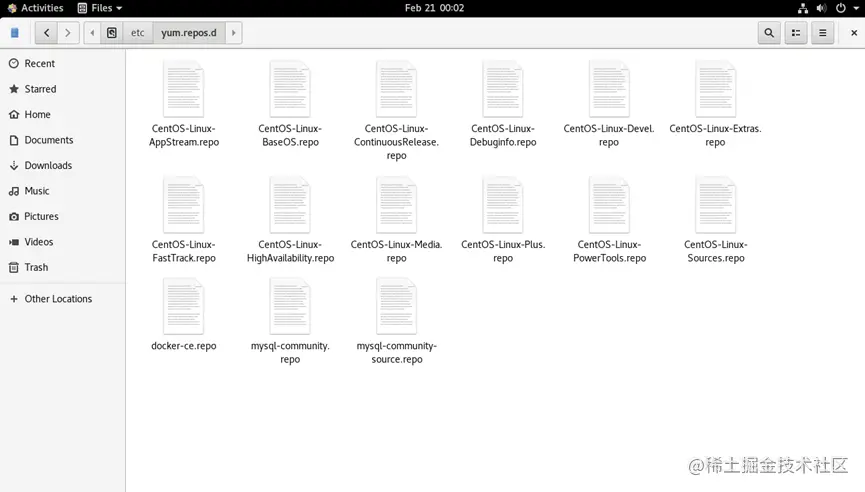The height and width of the screenshot is (492, 865).
Task: Select the CentOS-Linux-Sources.repo file icon
Action: pos(716,205)
